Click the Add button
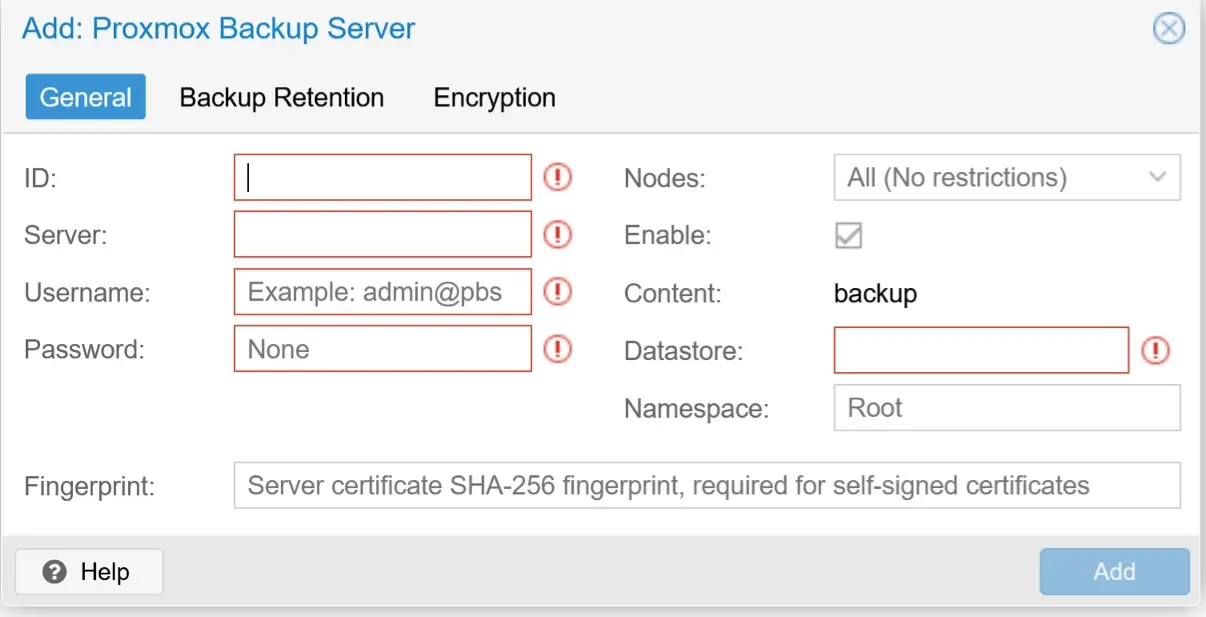The image size is (1206, 617). (1114, 572)
